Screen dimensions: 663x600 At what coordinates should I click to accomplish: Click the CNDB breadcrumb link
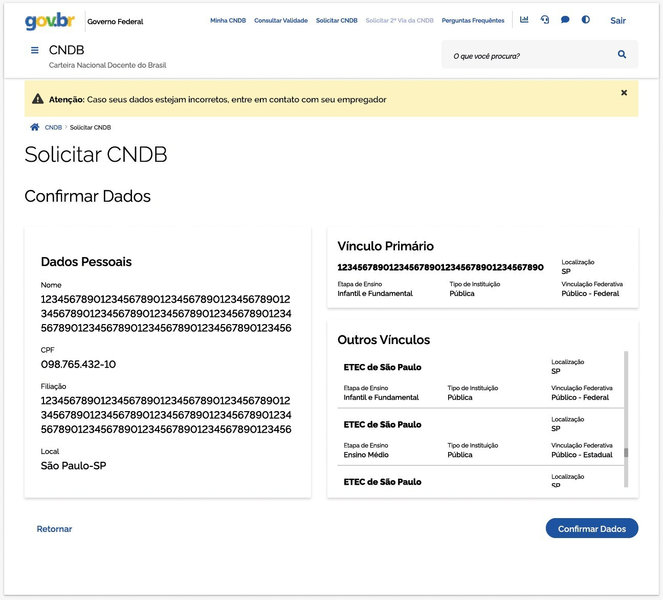53,128
